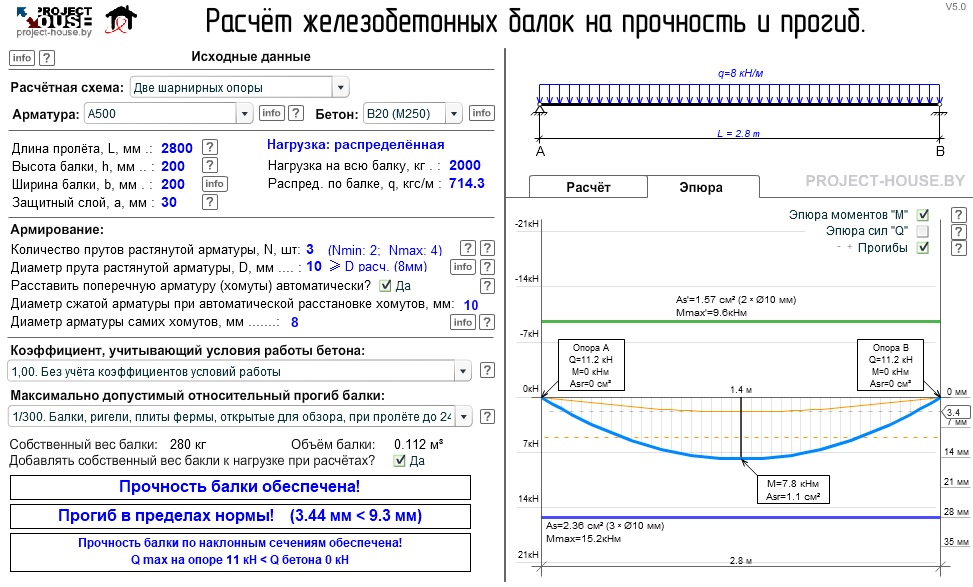Edit Диаметр прута растянутой арматуры value 10
This screenshot has height=587, width=973.
tap(314, 266)
